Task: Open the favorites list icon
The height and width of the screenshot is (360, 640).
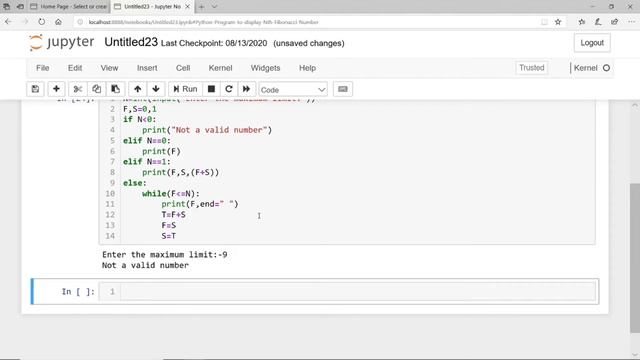Action: coord(582,22)
